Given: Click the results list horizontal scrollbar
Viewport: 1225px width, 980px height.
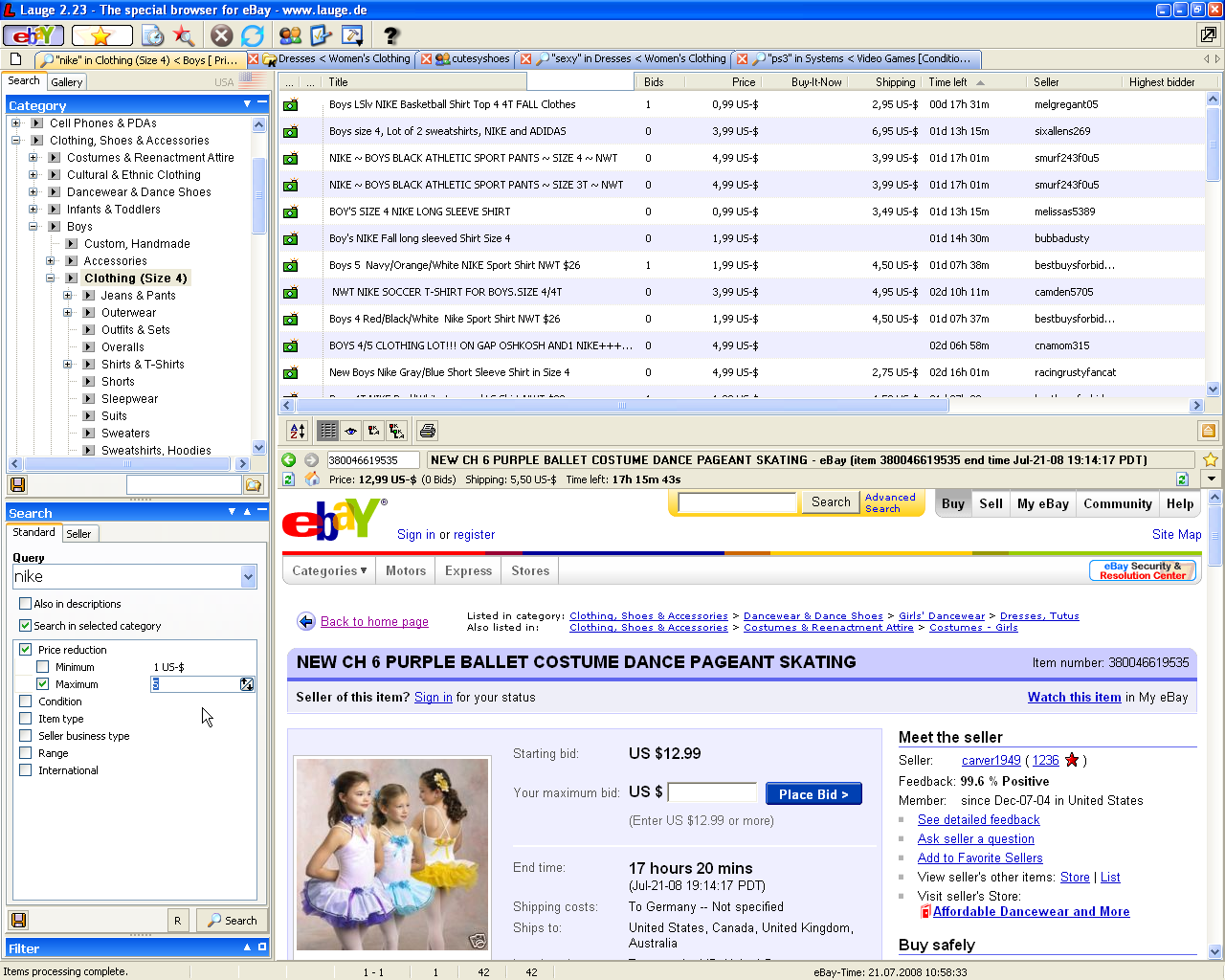Looking at the screenshot, I should [743, 406].
